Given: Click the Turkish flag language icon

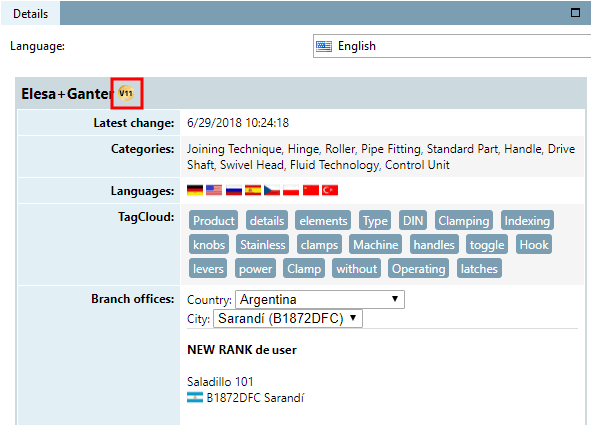Looking at the screenshot, I should (x=330, y=190).
